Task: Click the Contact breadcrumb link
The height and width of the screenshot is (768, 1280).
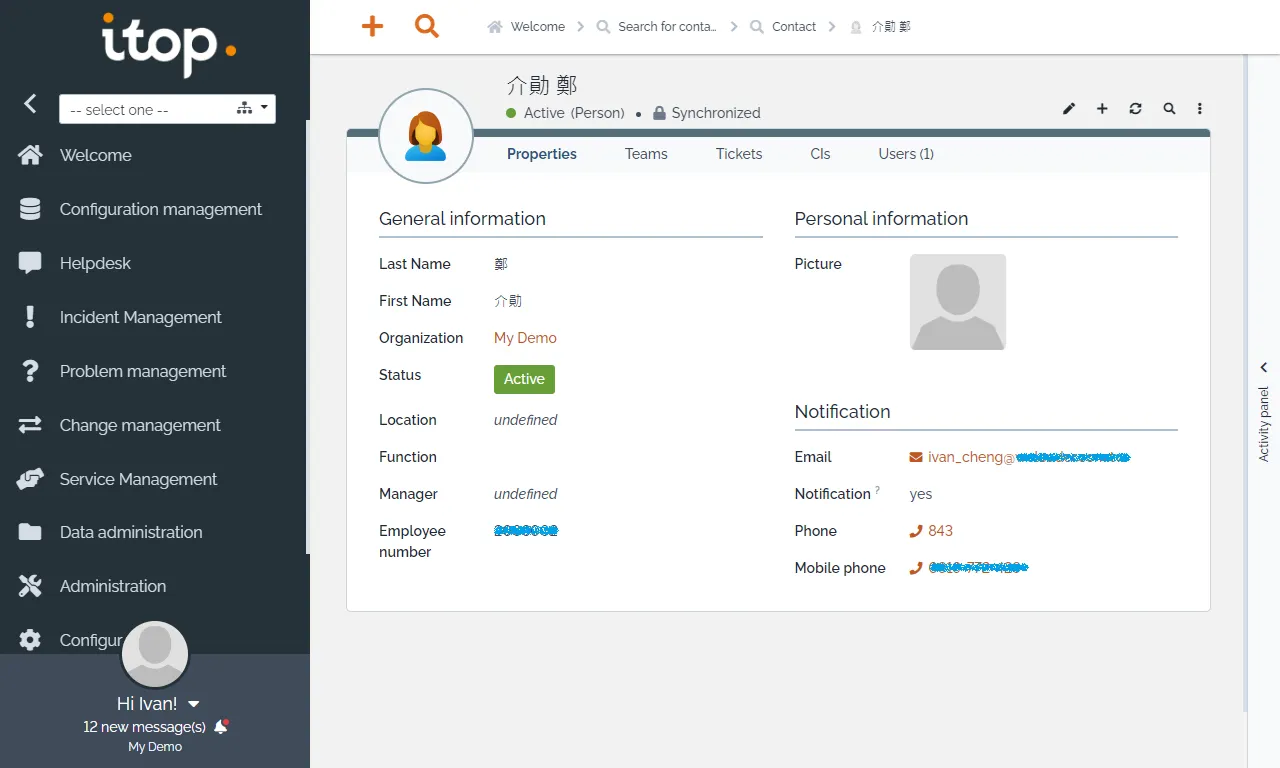Action: point(794,27)
